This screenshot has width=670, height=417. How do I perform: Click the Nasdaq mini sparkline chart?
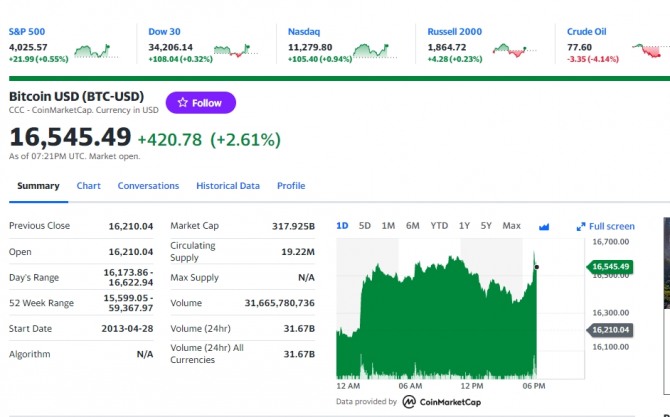[374, 51]
